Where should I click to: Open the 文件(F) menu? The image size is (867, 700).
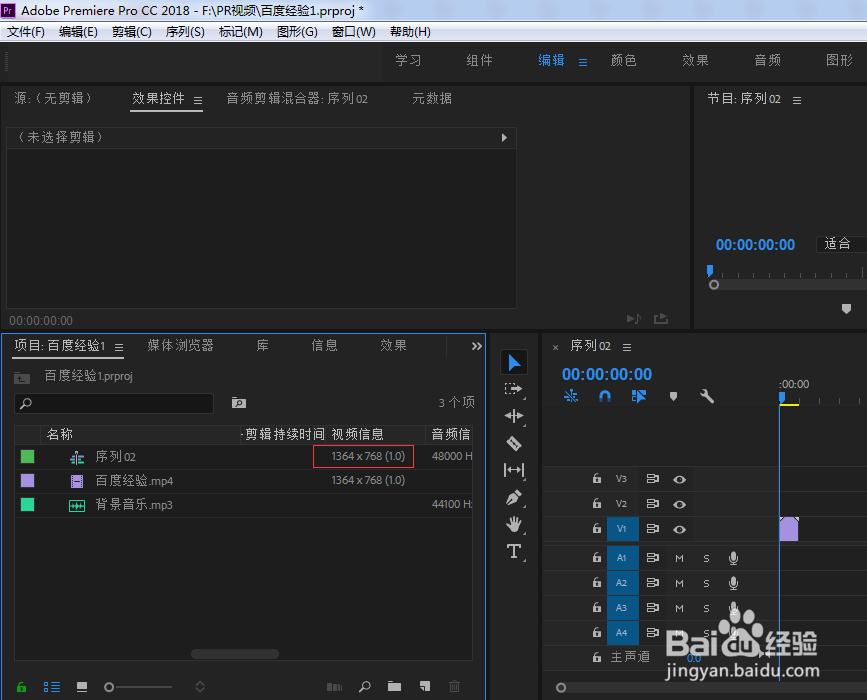pos(25,32)
